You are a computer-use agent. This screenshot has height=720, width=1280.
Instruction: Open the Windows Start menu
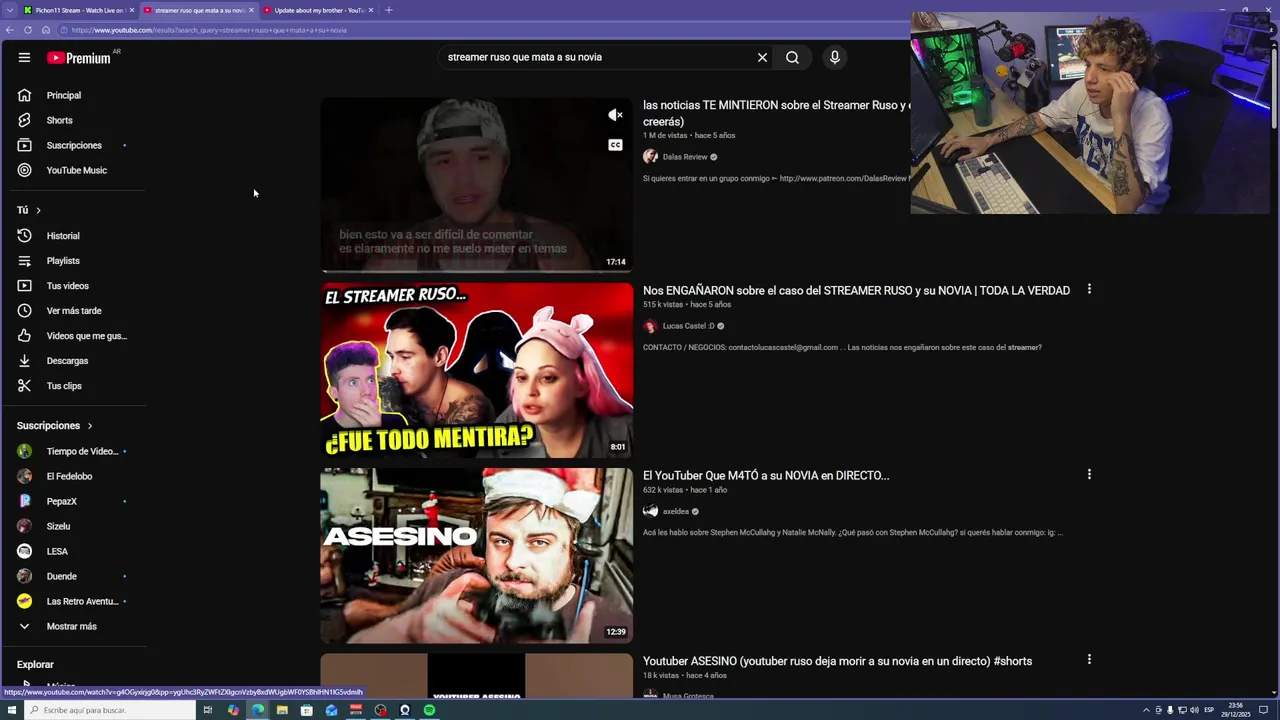tap(10, 710)
